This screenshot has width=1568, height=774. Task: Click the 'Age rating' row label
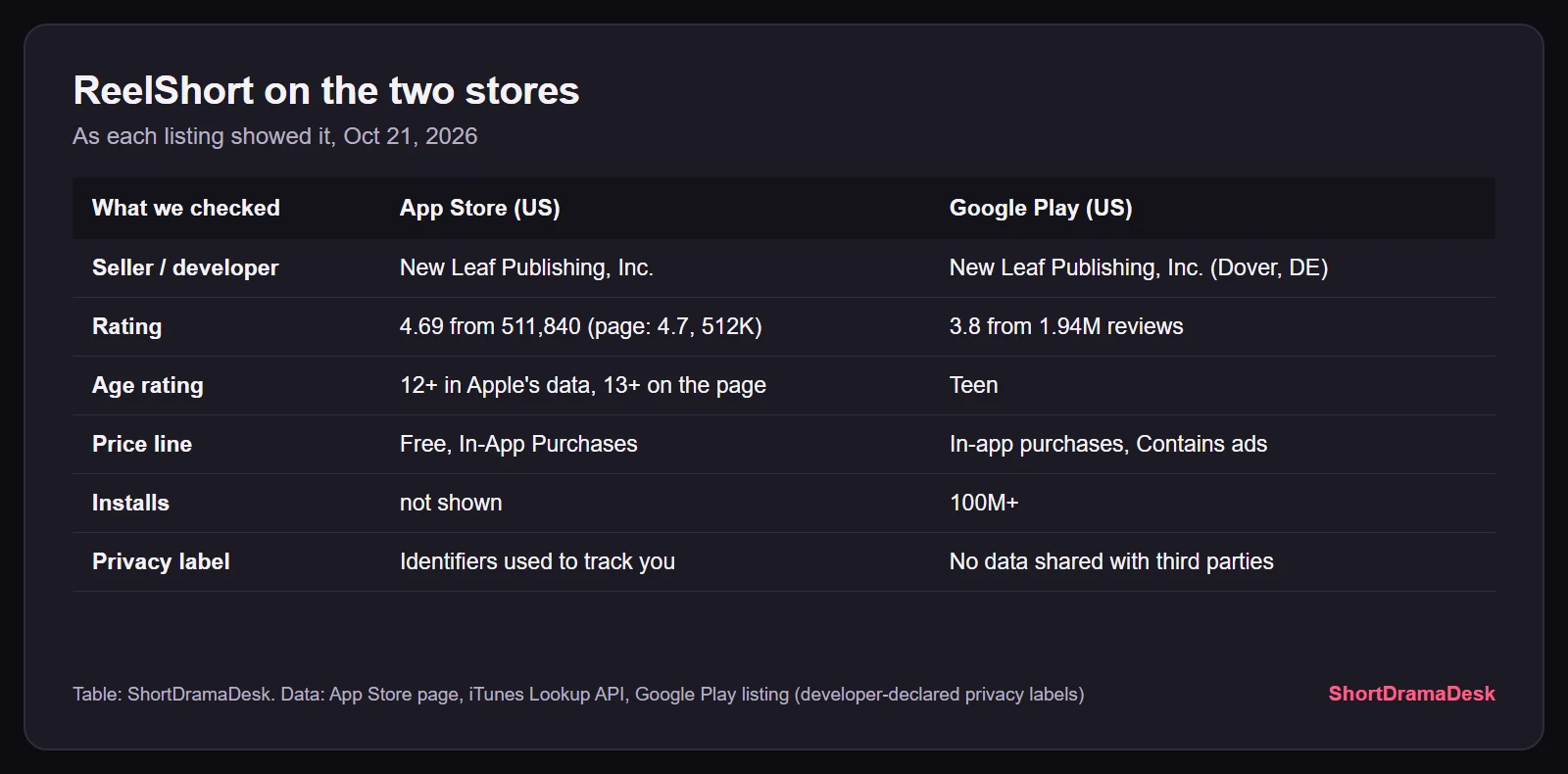tap(148, 385)
